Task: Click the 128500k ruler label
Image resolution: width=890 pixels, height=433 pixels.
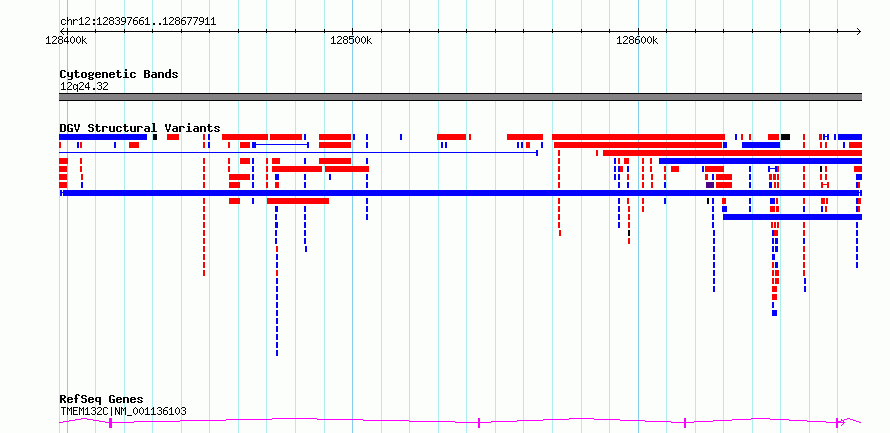Action: (x=351, y=40)
